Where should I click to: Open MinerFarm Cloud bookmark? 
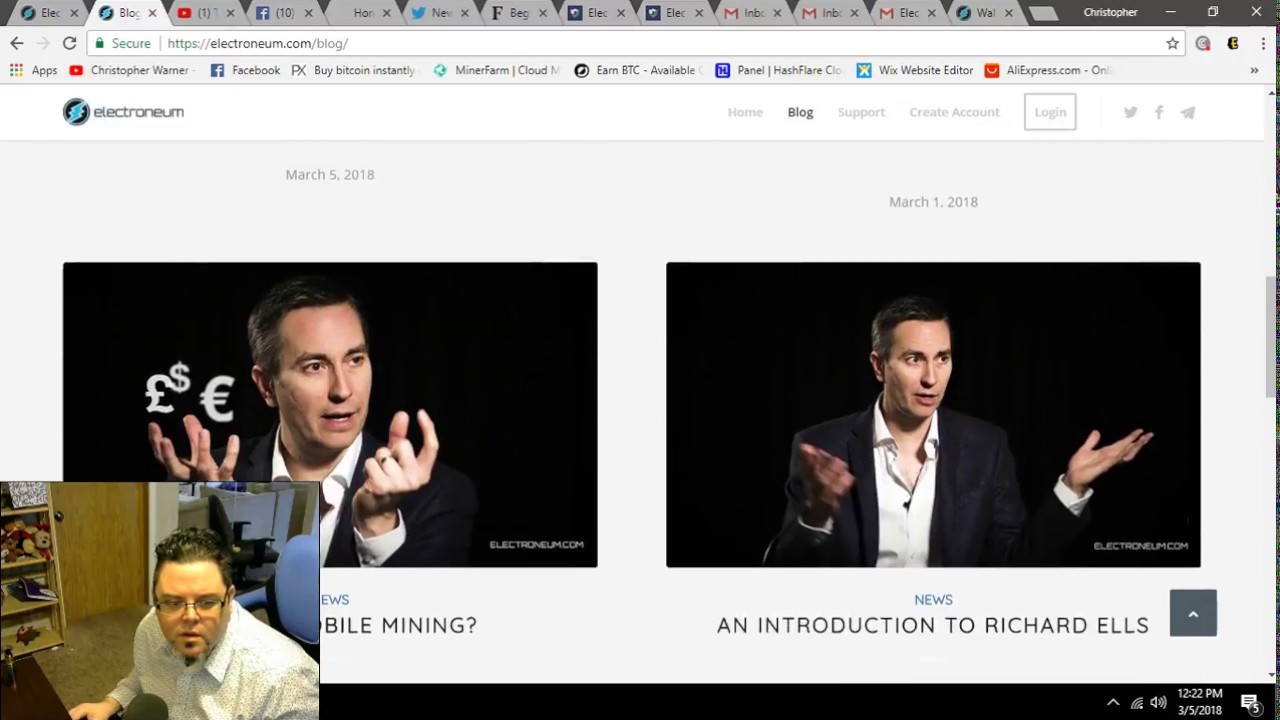pyautogui.click(x=497, y=70)
